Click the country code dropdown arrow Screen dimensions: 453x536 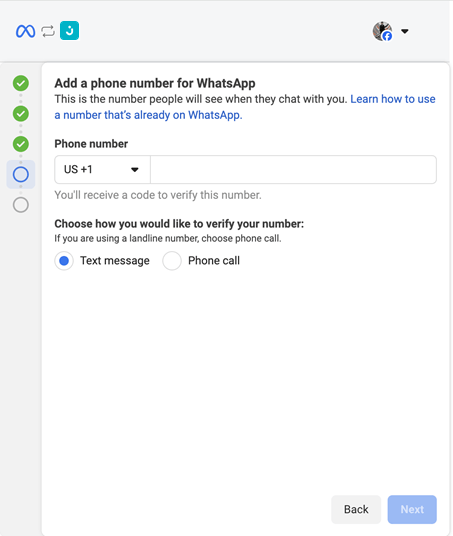point(135,170)
